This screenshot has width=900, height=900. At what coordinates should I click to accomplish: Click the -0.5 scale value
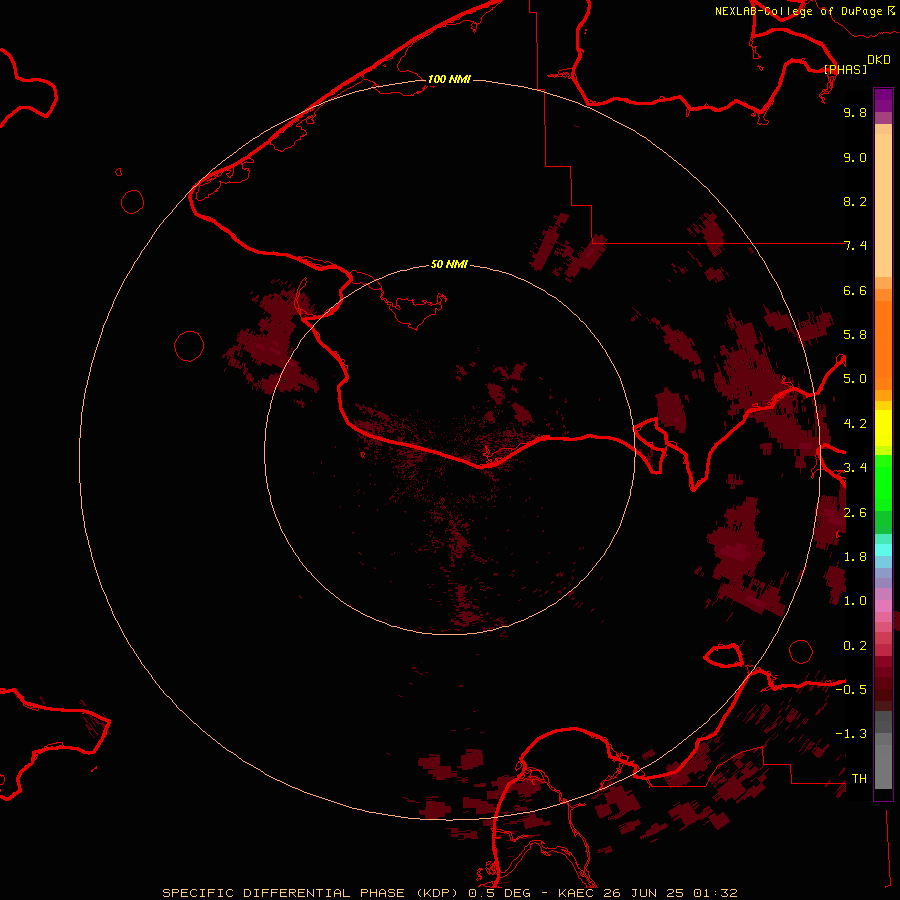click(x=851, y=690)
